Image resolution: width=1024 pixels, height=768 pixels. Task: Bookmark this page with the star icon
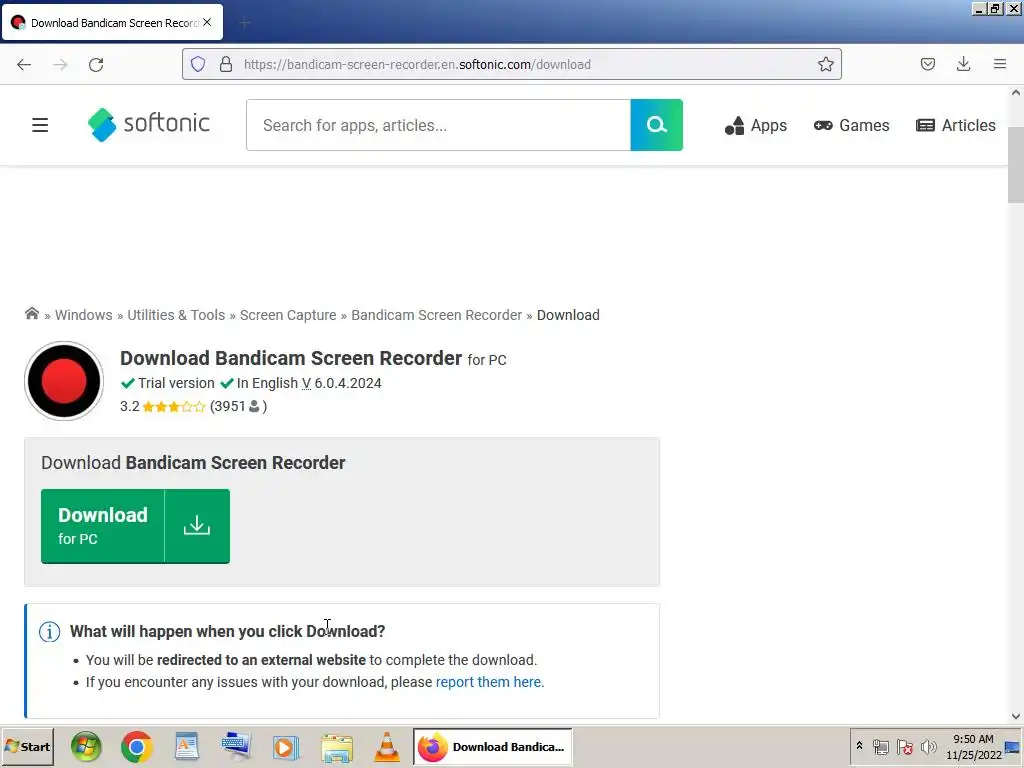click(x=825, y=64)
